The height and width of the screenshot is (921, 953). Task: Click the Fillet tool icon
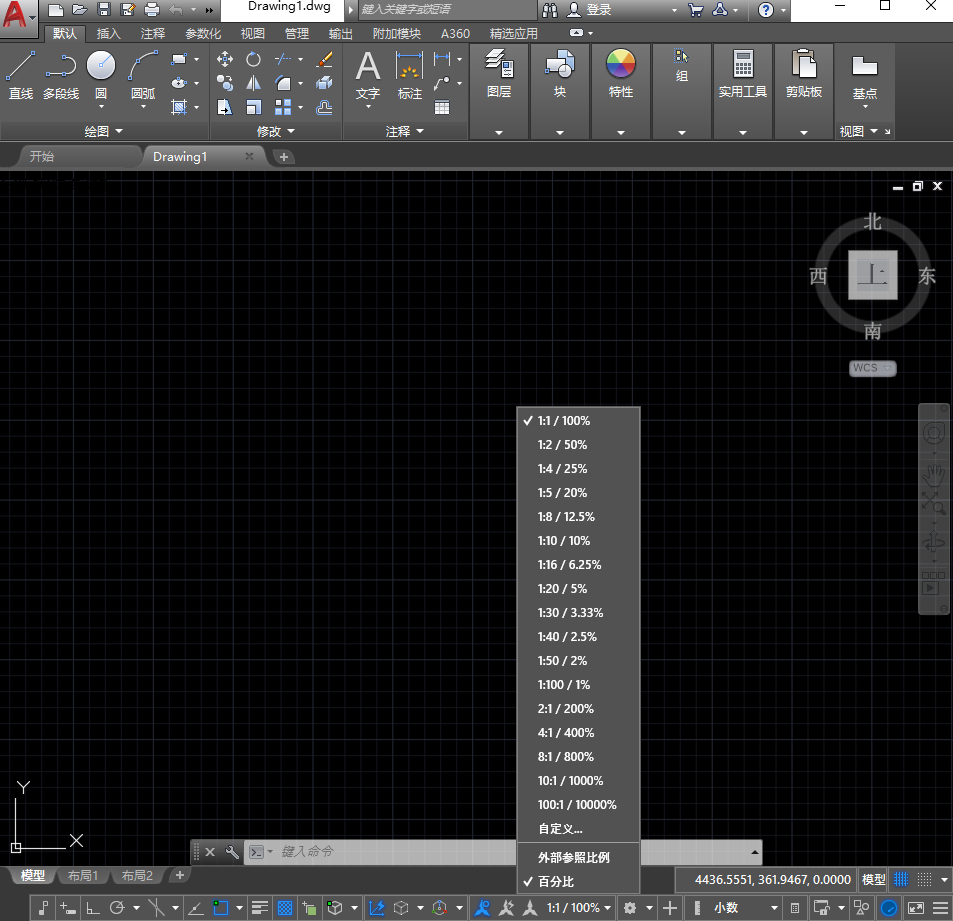click(x=283, y=83)
